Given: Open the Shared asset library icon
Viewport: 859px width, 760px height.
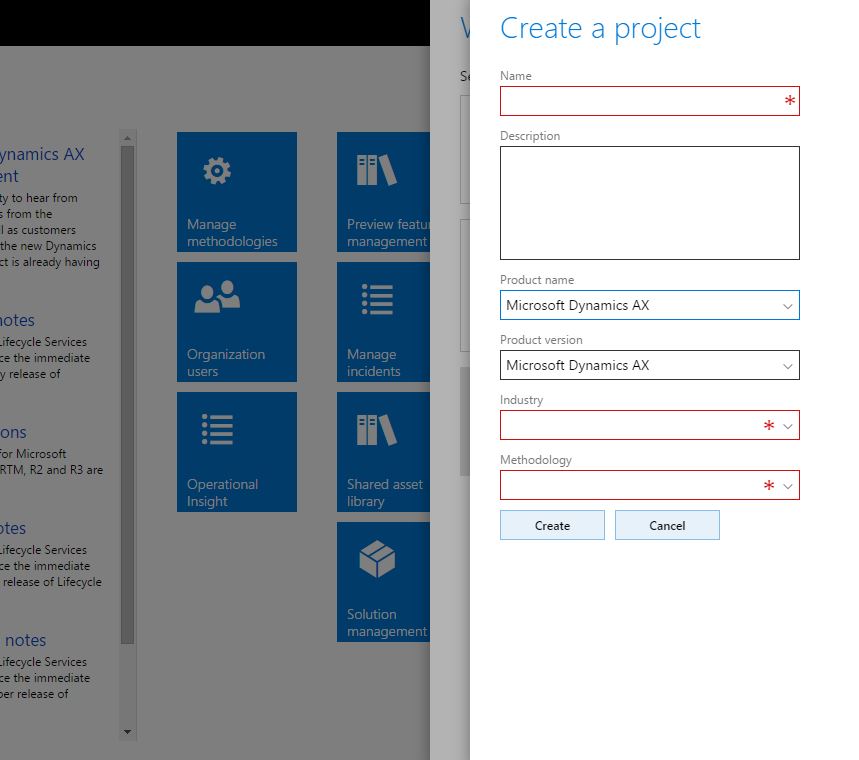Looking at the screenshot, I should (376, 430).
